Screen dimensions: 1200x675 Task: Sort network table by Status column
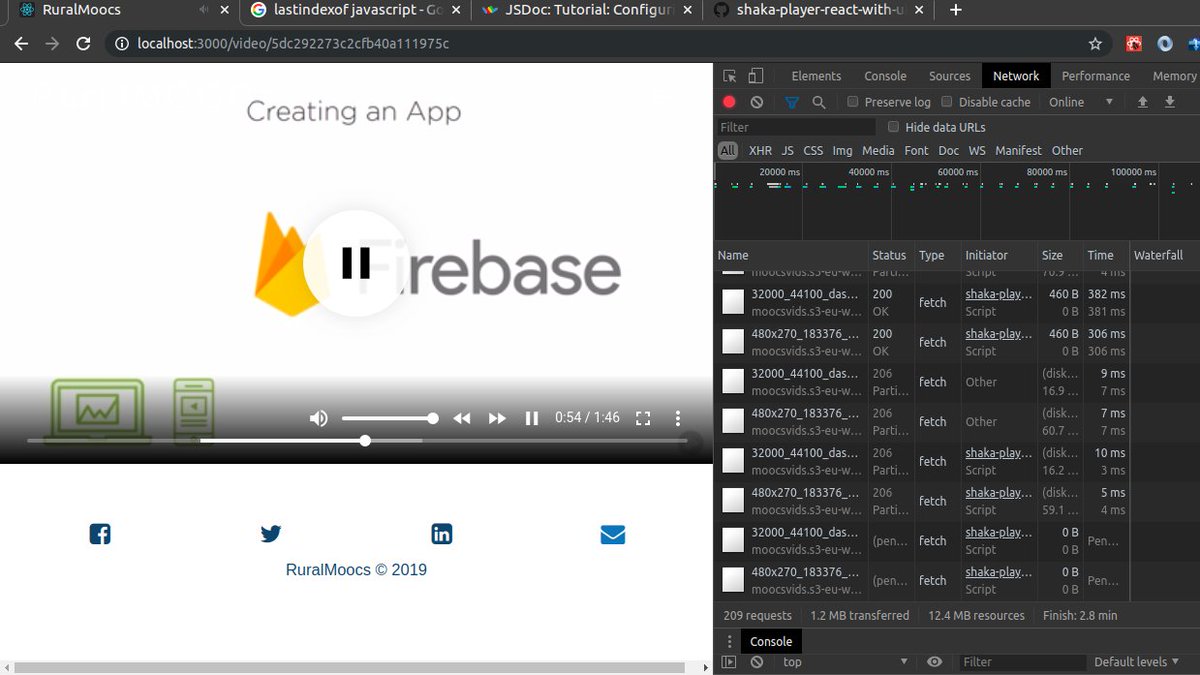pos(889,255)
